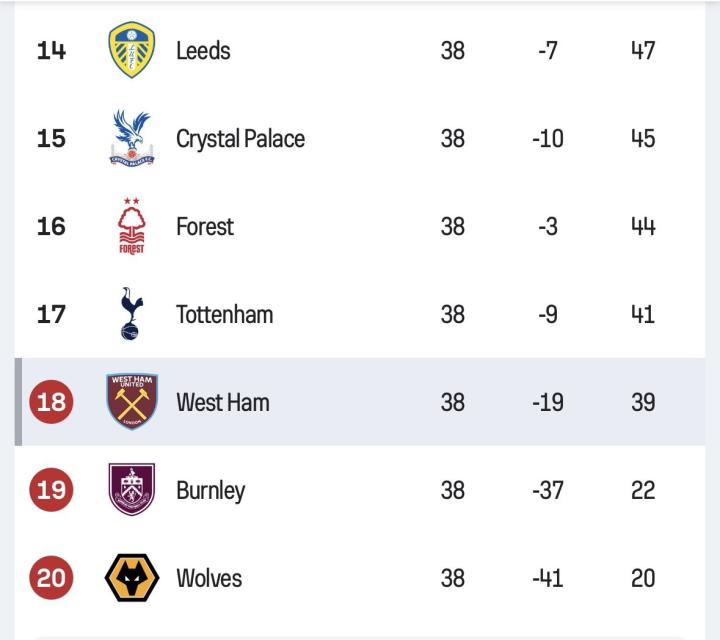This screenshot has width=720, height=640.
Task: Click the red position 18 badge
Action: tap(51, 402)
